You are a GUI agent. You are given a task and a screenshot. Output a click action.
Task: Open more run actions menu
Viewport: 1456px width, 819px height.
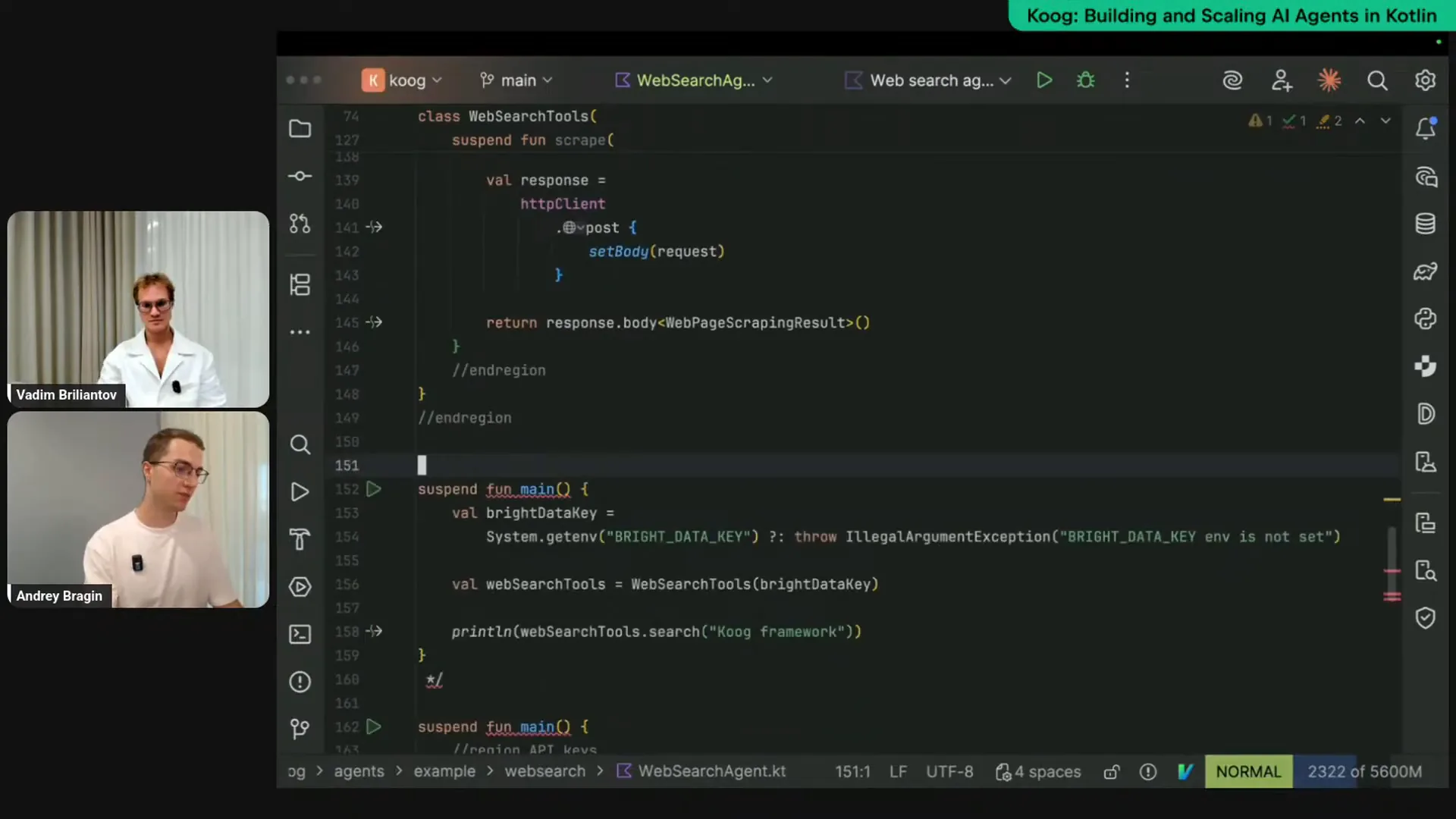[1127, 80]
